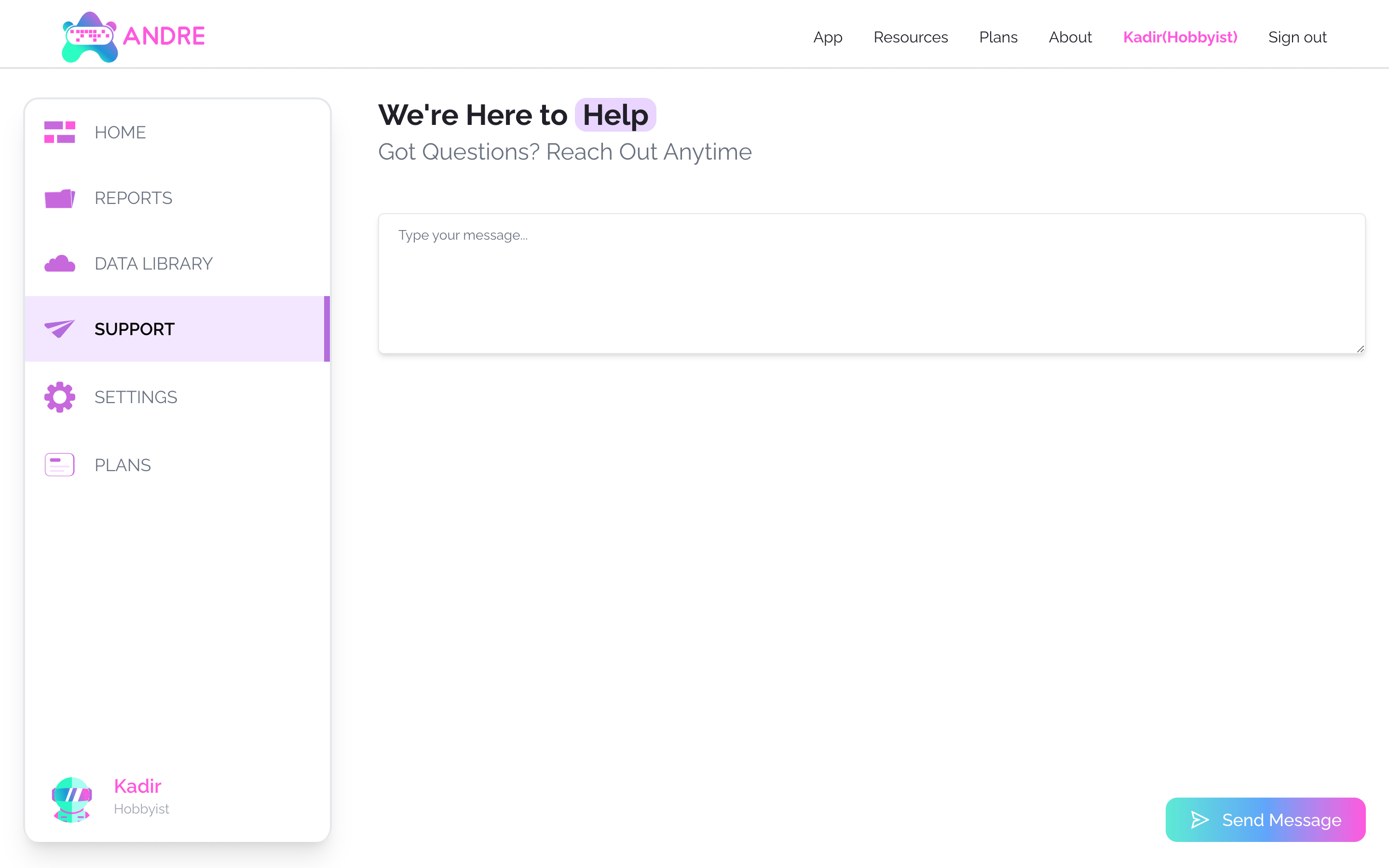The image size is (1389, 868).
Task: Click the ANDRE robot logo icon
Action: click(x=90, y=37)
